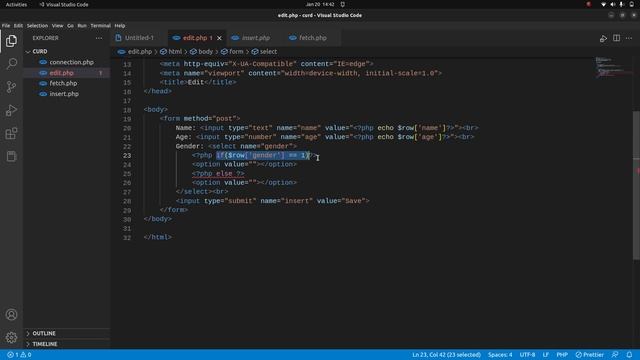Open the Accounts menu icon
This screenshot has height=360, width=640.
[x=11, y=315]
